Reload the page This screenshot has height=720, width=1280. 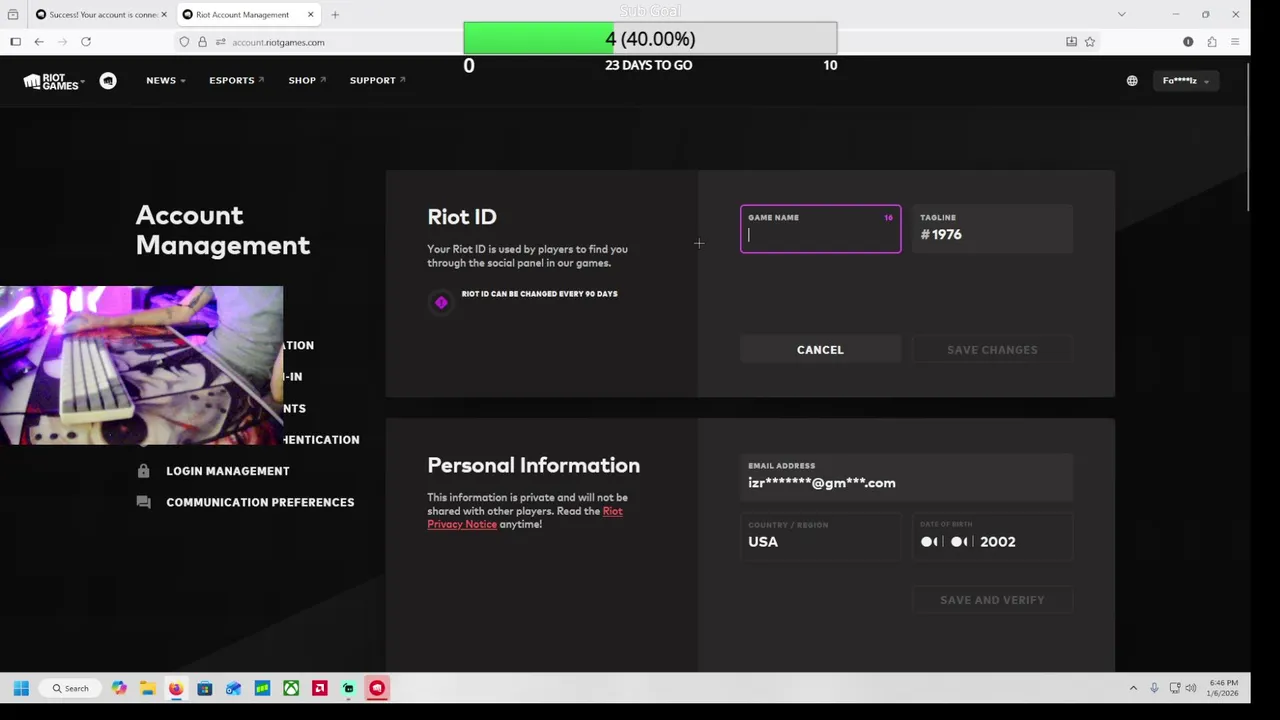coord(86,42)
